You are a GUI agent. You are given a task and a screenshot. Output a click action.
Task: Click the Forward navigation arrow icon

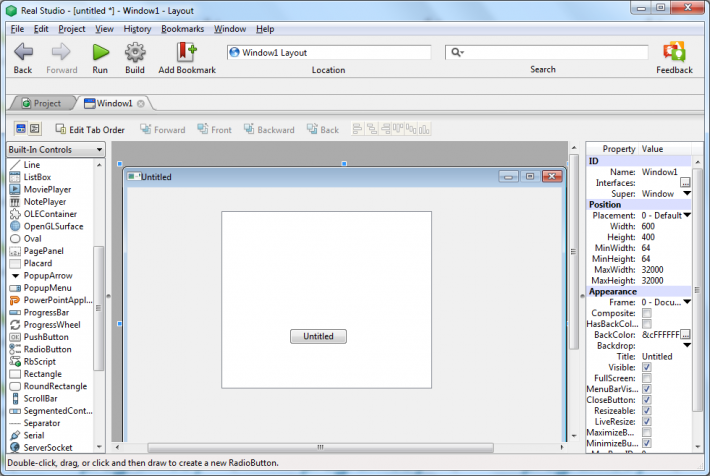(61, 52)
